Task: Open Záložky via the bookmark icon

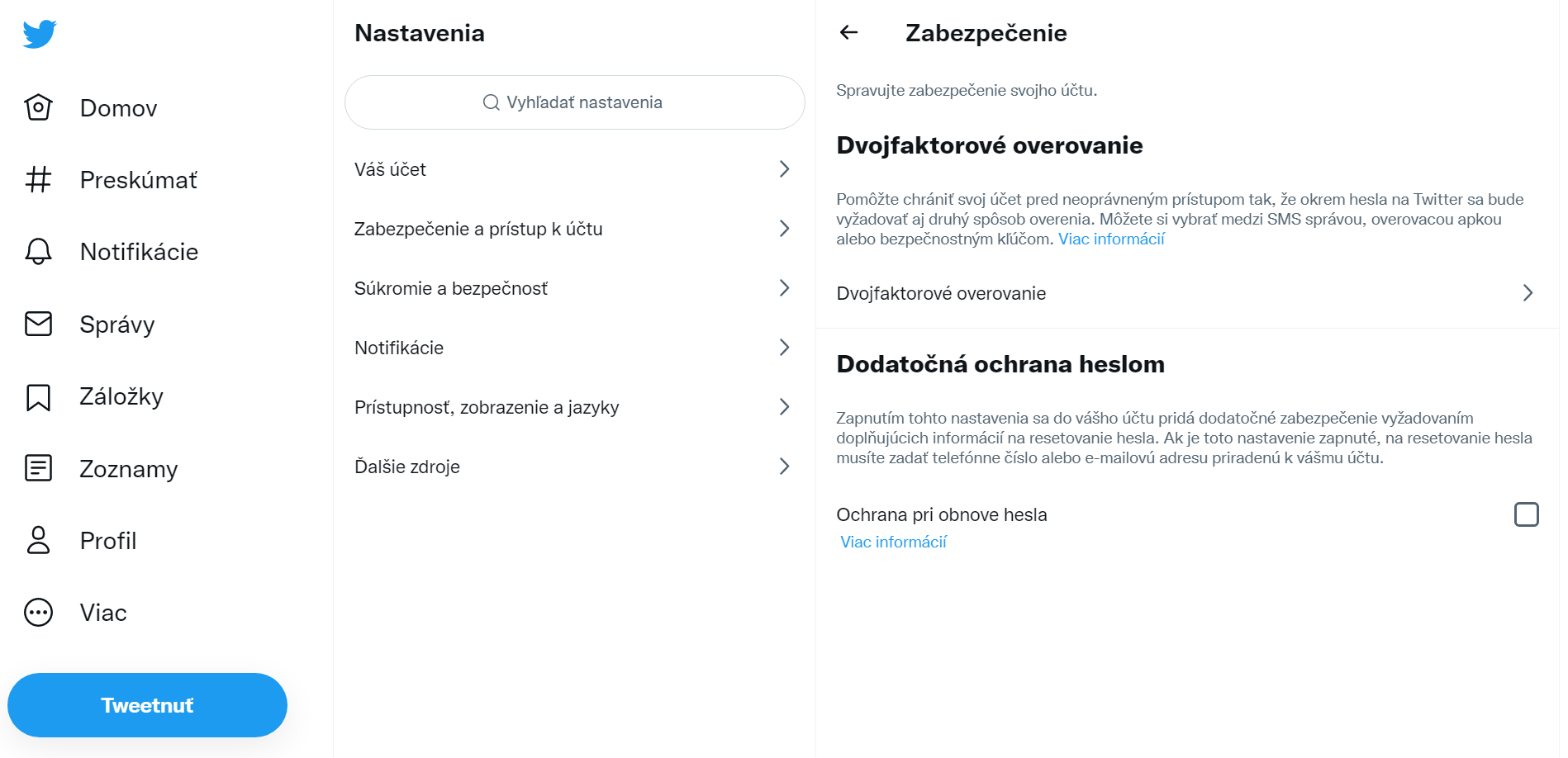Action: (38, 396)
